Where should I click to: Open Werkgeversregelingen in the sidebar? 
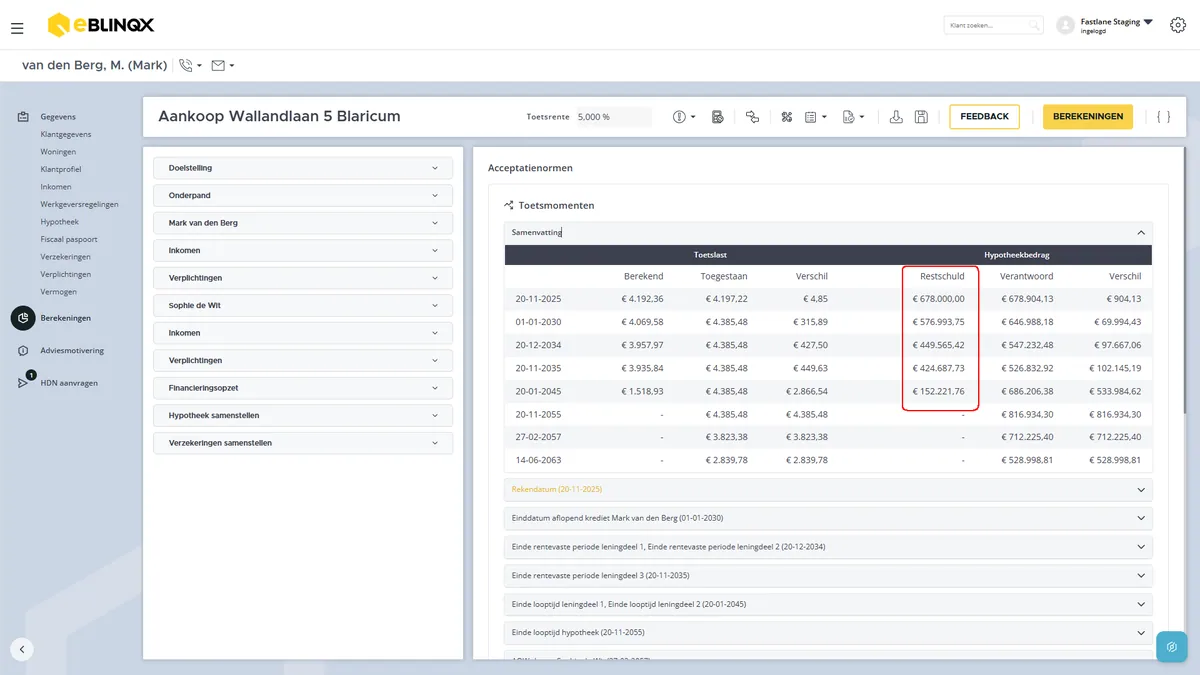click(79, 204)
